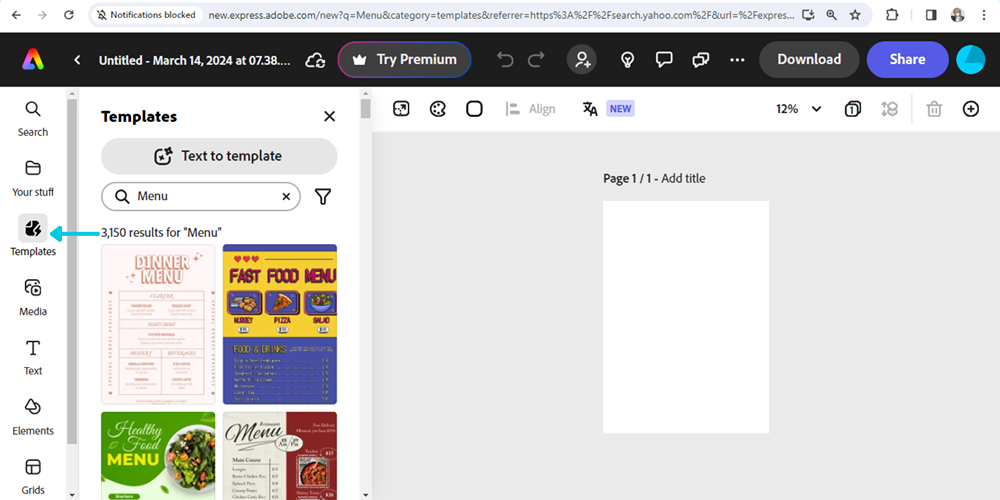Select the Dinner Menu template
The width and height of the screenshot is (1000, 500).
pos(158,324)
